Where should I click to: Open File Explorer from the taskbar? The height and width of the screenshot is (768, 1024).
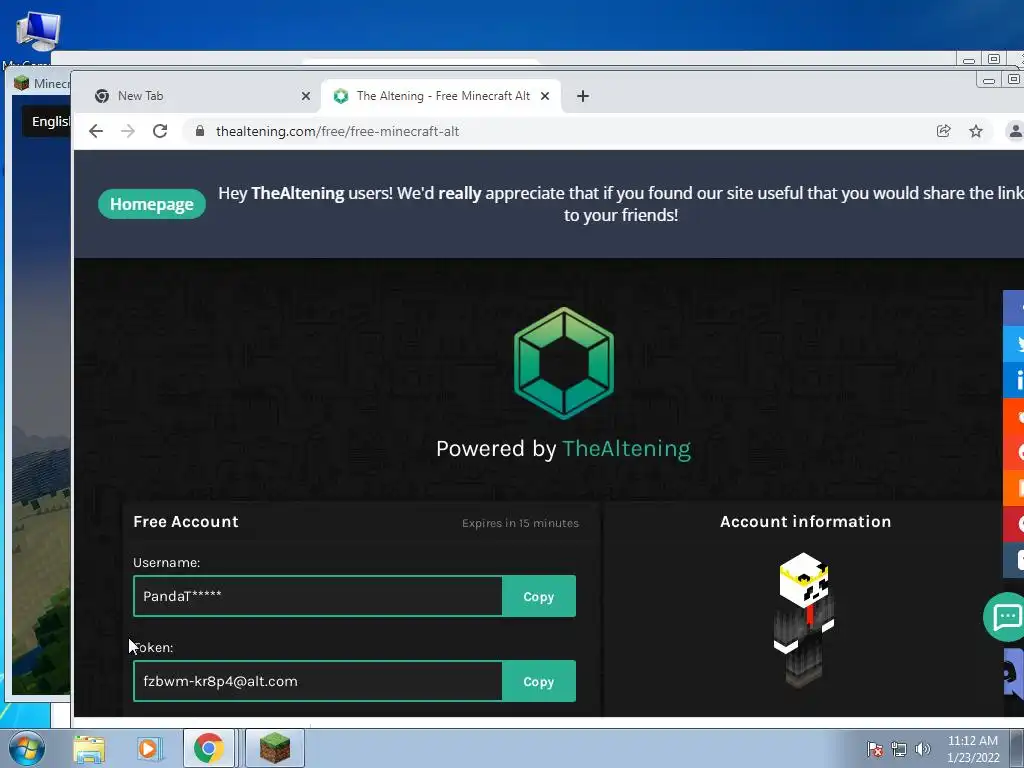click(89, 749)
